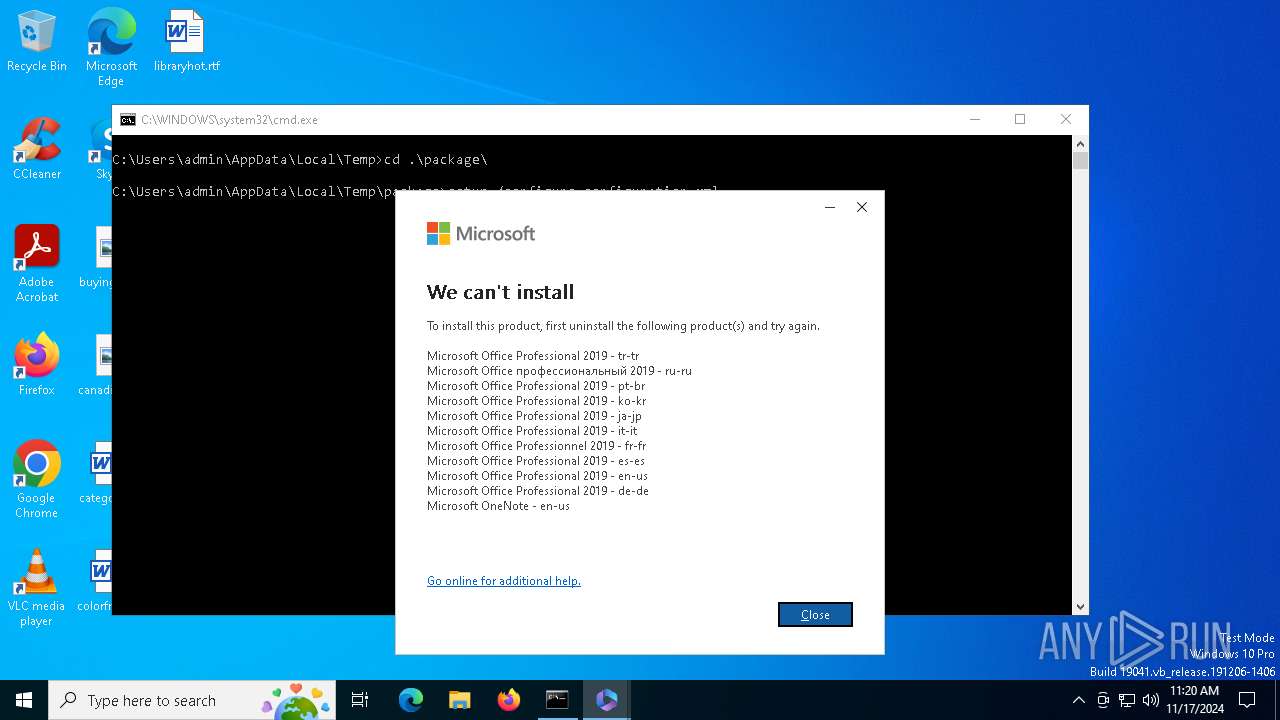Click the Microsoft logo in the dialog
Viewport: 1280px width, 720px height.
(x=481, y=233)
